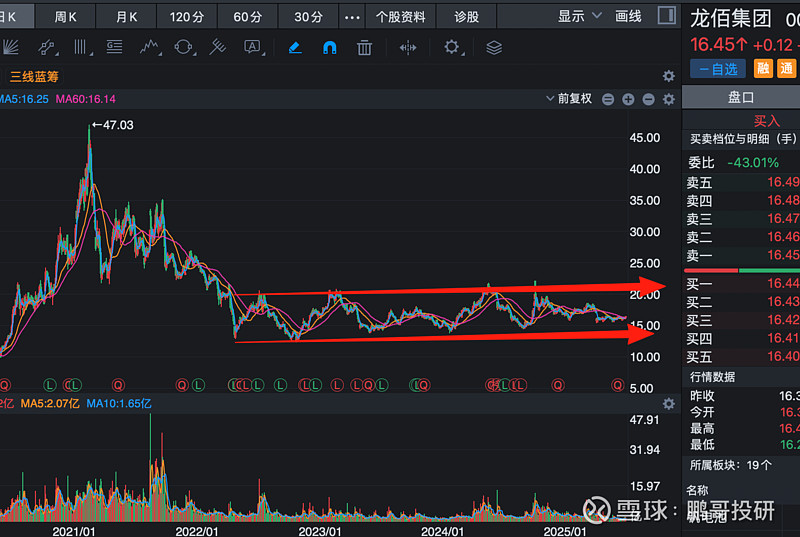The image size is (800, 537).
Task: Click the minus icon left of plus
Action: 608,99
